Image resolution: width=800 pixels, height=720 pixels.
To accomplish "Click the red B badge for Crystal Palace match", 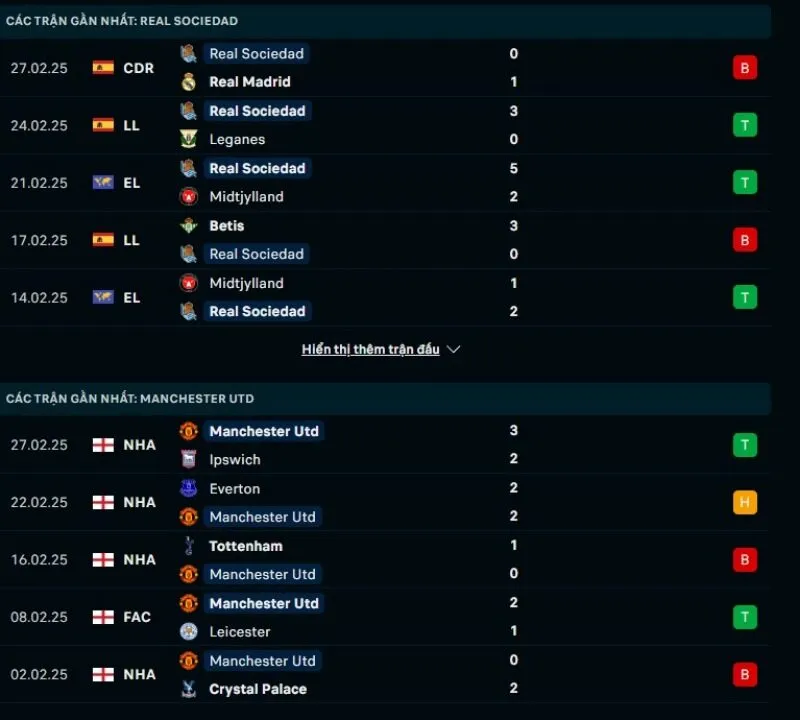I will [x=744, y=675].
